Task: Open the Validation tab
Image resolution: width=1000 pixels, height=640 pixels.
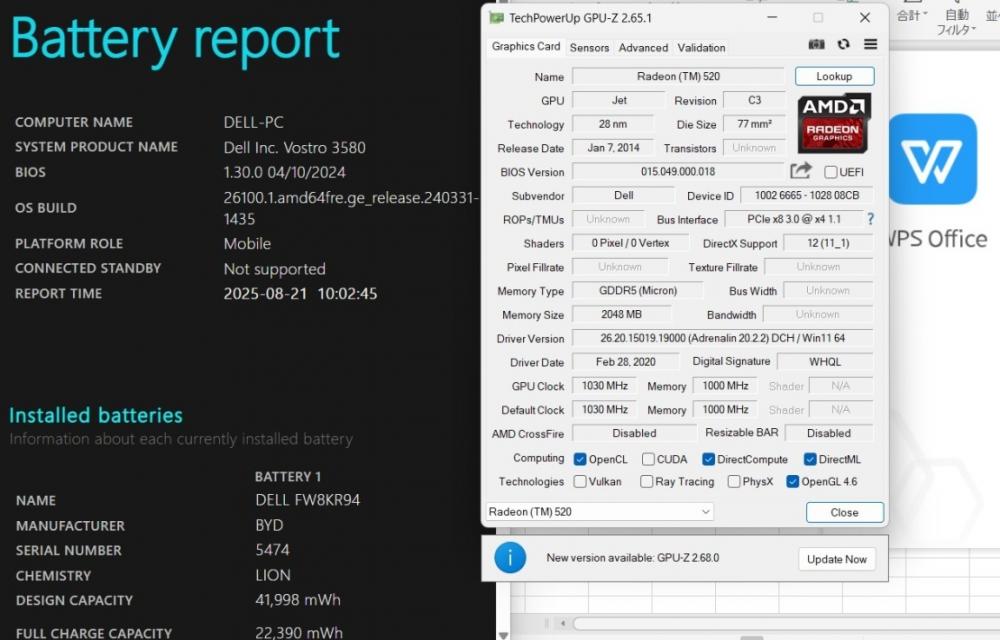Action: tap(702, 47)
